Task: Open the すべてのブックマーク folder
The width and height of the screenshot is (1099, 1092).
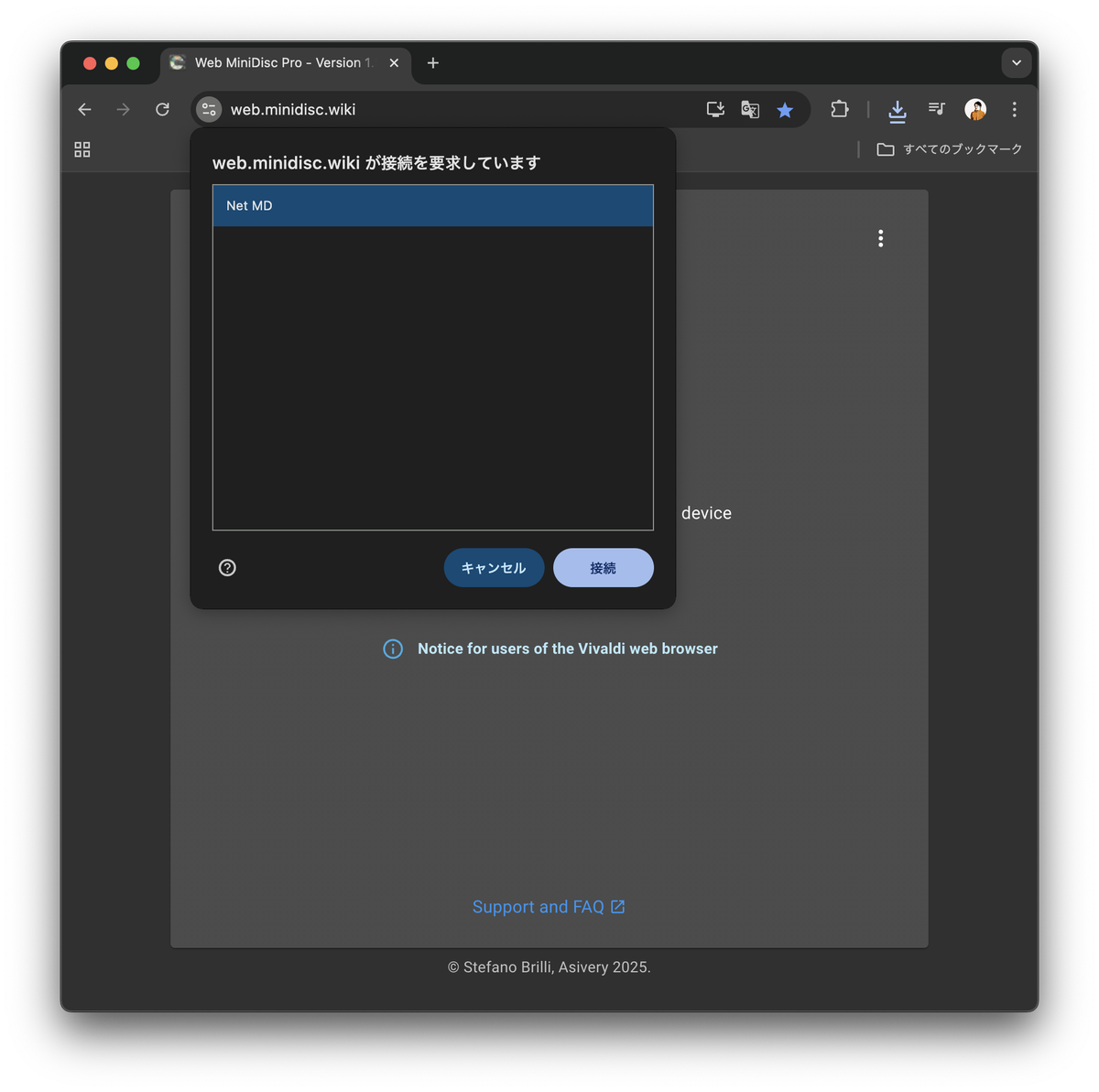Action: (x=950, y=149)
